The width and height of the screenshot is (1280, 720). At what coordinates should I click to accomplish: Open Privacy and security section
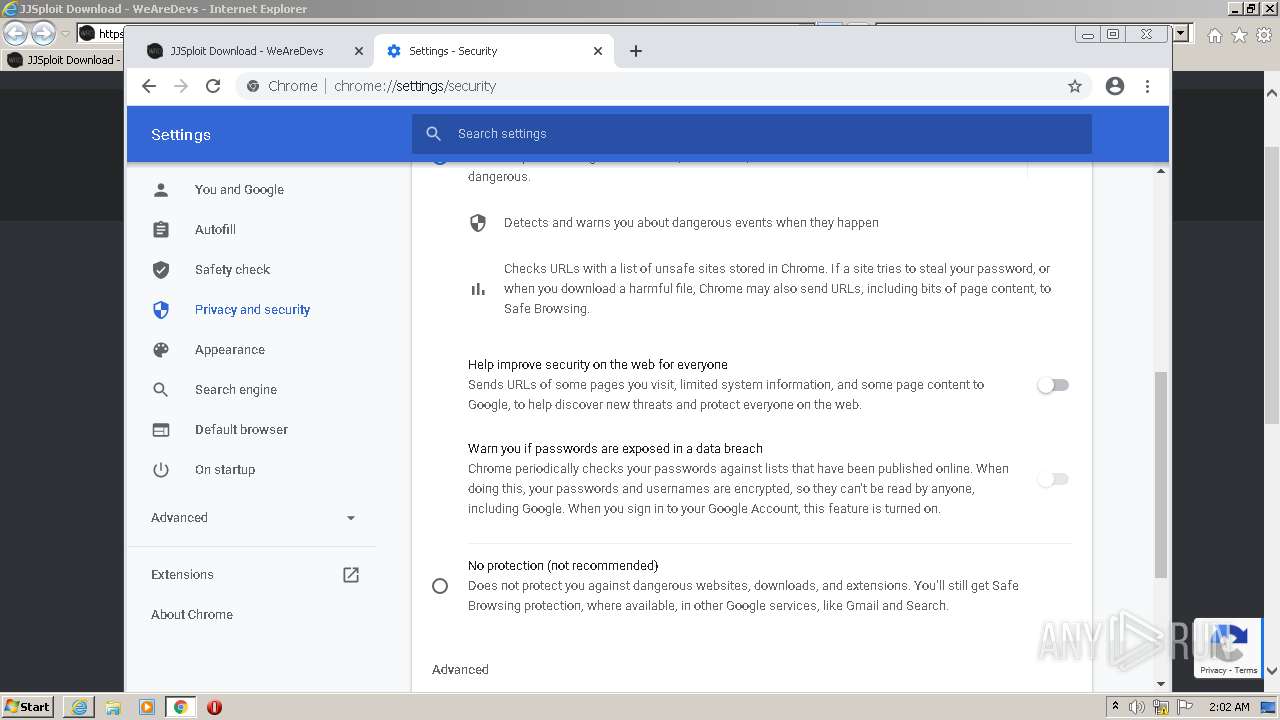point(252,310)
